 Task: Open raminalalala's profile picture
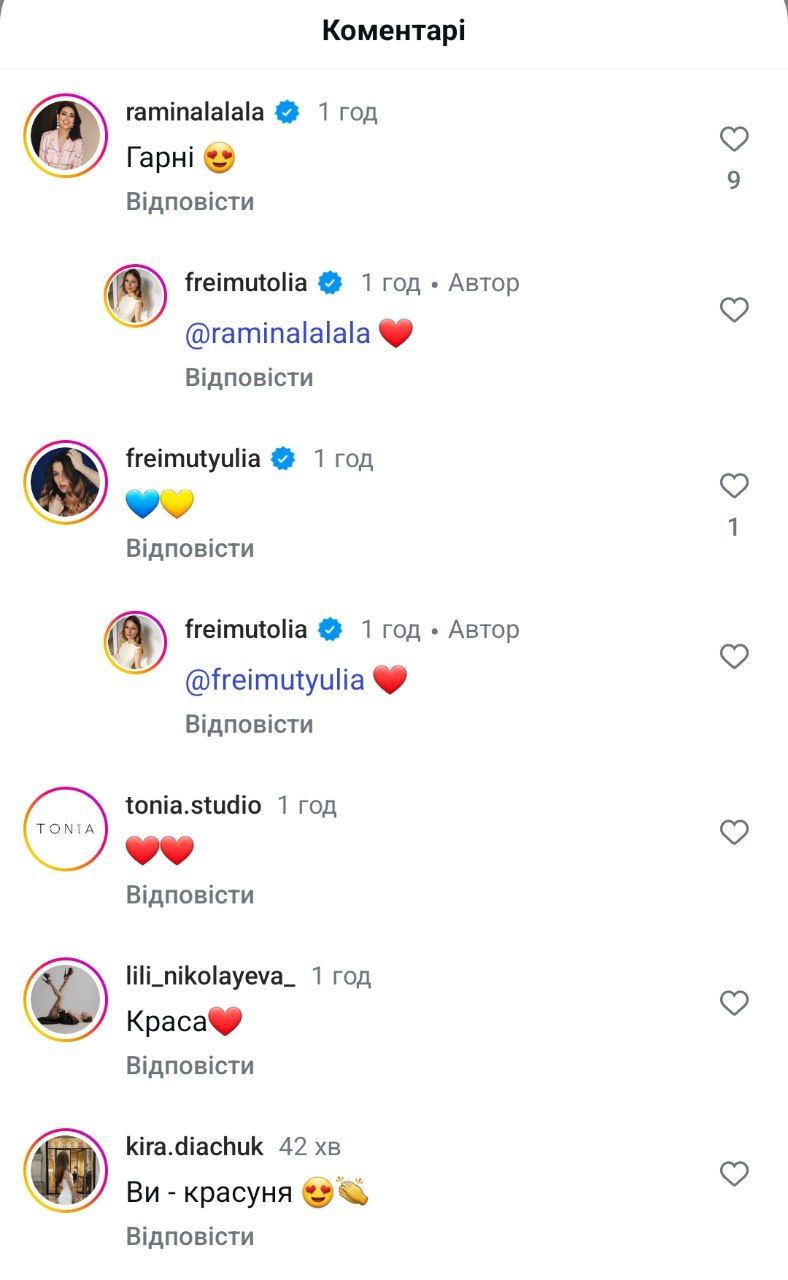tap(65, 136)
